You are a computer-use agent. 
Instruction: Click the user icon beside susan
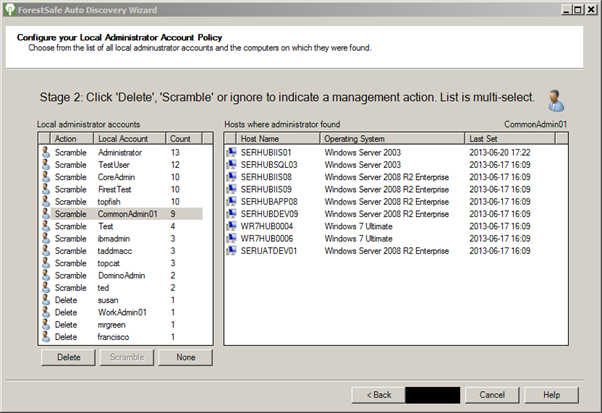tap(46, 299)
